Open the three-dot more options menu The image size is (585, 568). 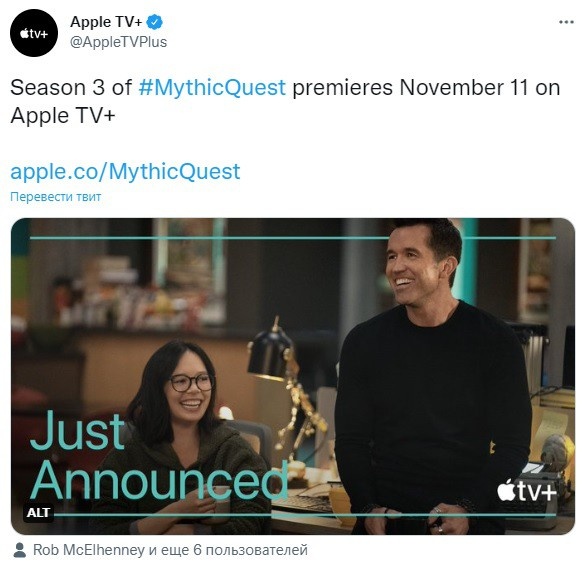pos(566,22)
